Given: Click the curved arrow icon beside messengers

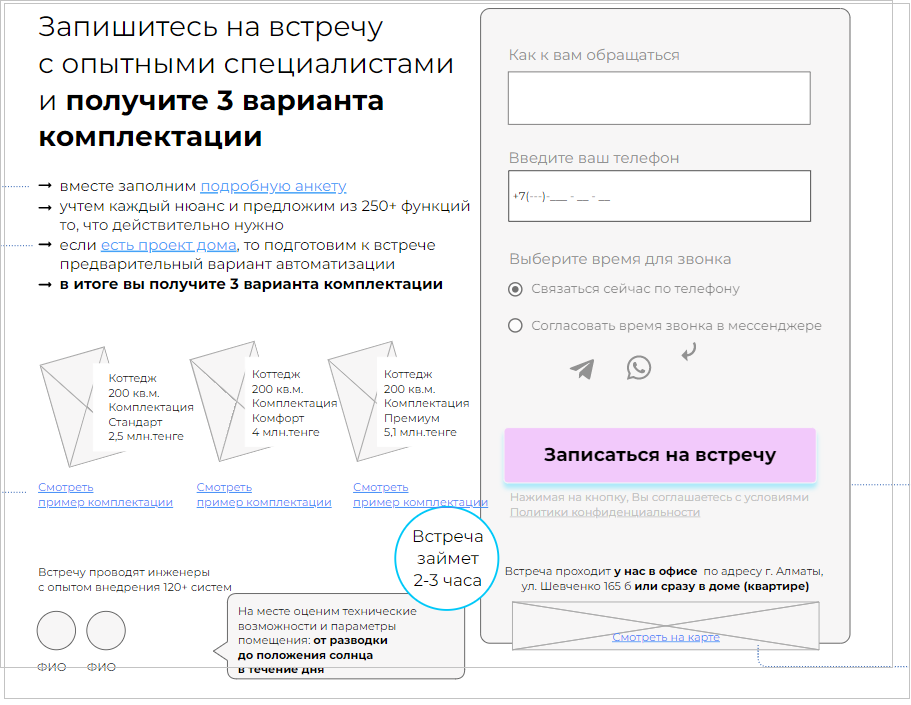Looking at the screenshot, I should (x=688, y=351).
